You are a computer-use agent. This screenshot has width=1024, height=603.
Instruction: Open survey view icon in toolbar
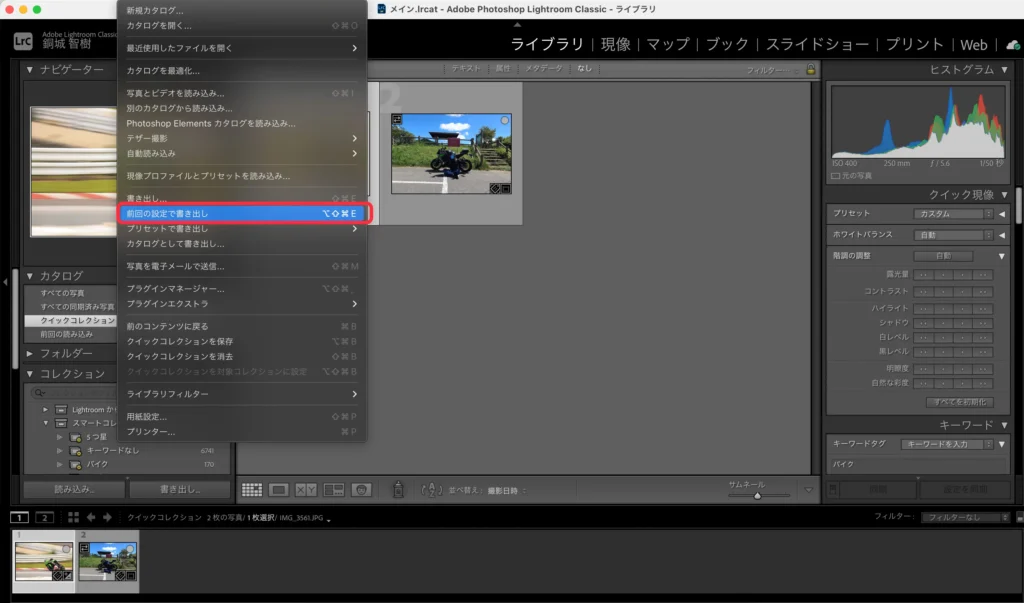coord(334,490)
